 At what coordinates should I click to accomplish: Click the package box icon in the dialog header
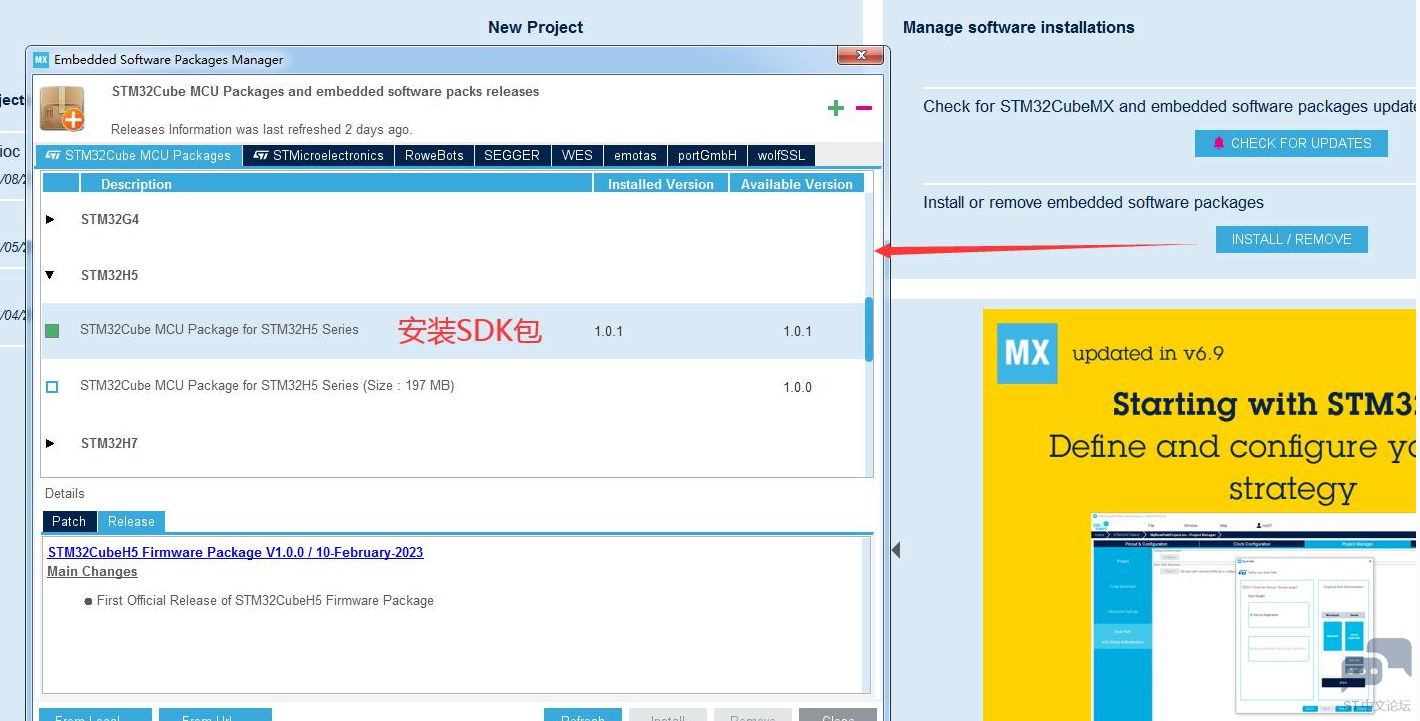(x=62, y=108)
